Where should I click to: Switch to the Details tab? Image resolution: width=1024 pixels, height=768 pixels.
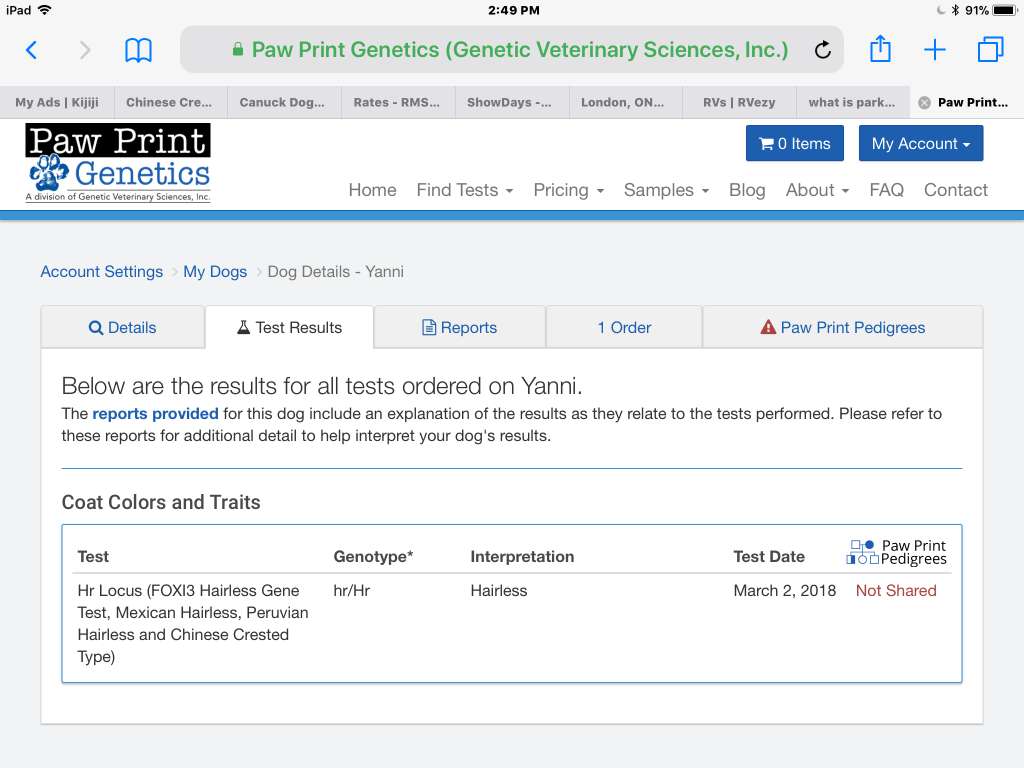[122, 328]
